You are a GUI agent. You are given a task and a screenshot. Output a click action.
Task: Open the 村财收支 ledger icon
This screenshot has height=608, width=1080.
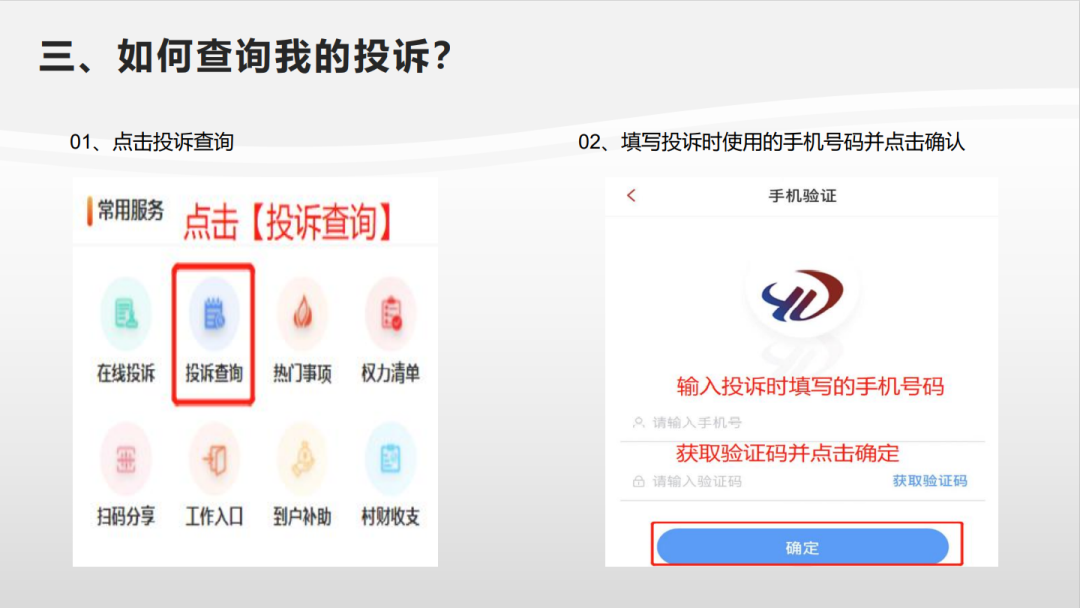[x=391, y=459]
